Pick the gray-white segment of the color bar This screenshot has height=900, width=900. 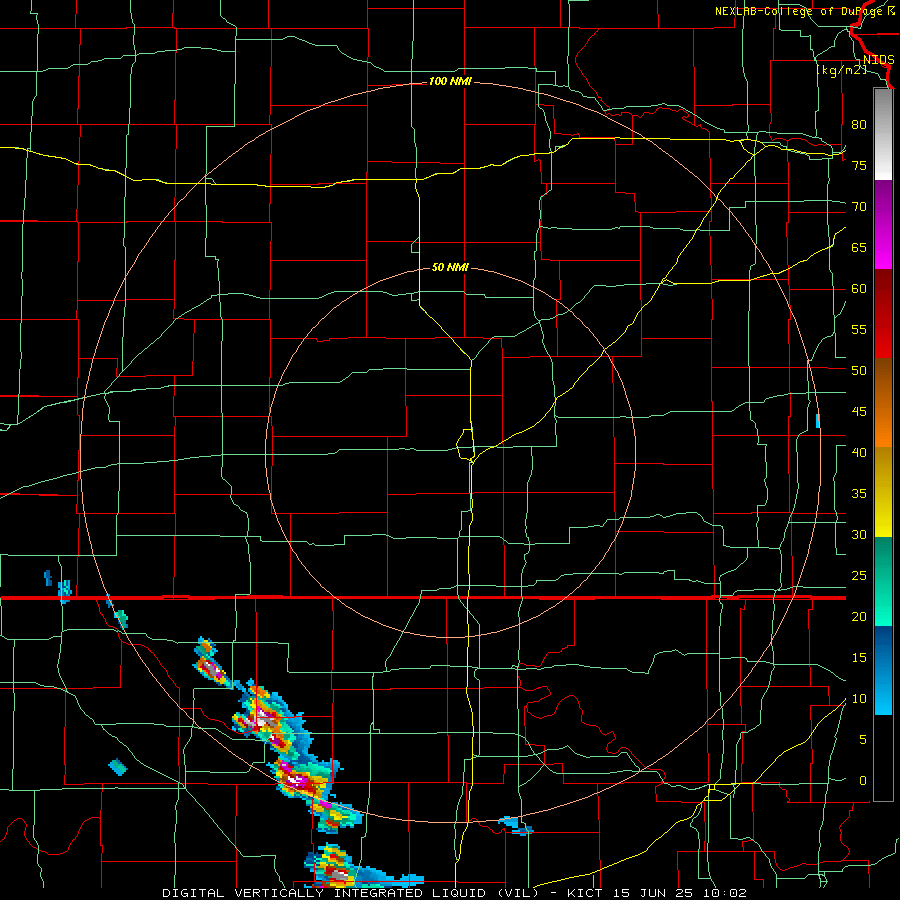(883, 134)
